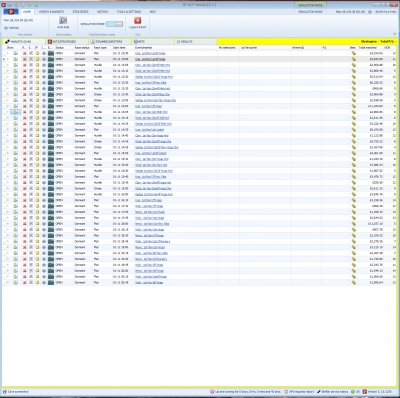Open the HELP ribbon tab

[152, 12]
